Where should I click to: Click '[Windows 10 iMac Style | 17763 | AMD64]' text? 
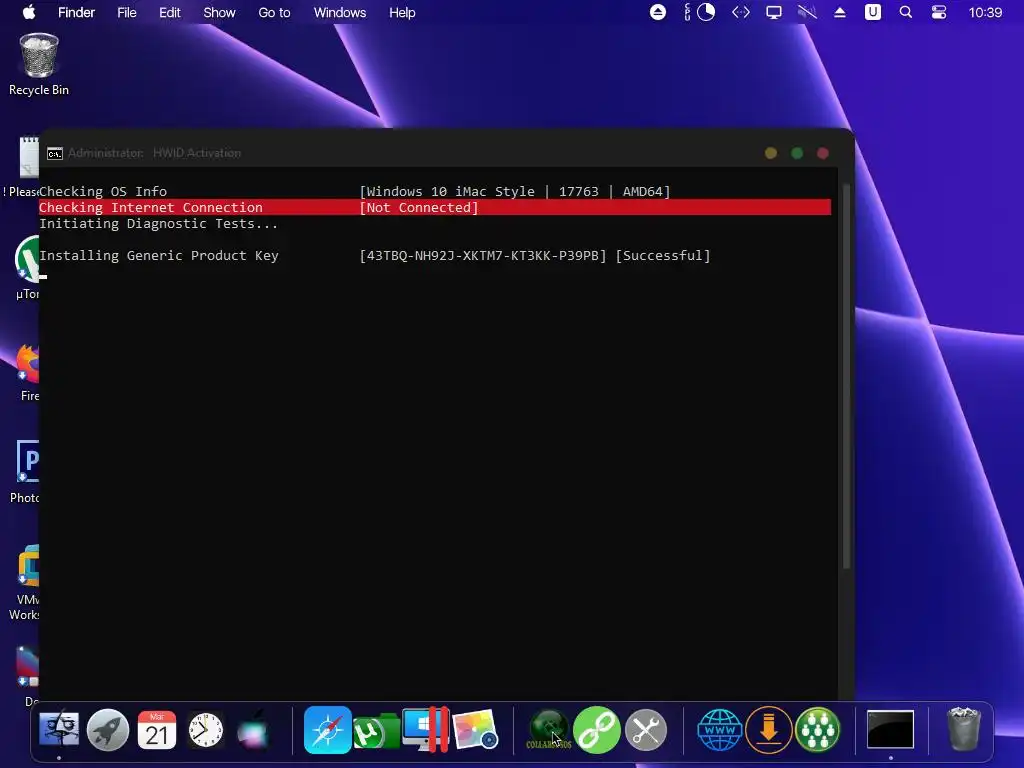coord(515,191)
